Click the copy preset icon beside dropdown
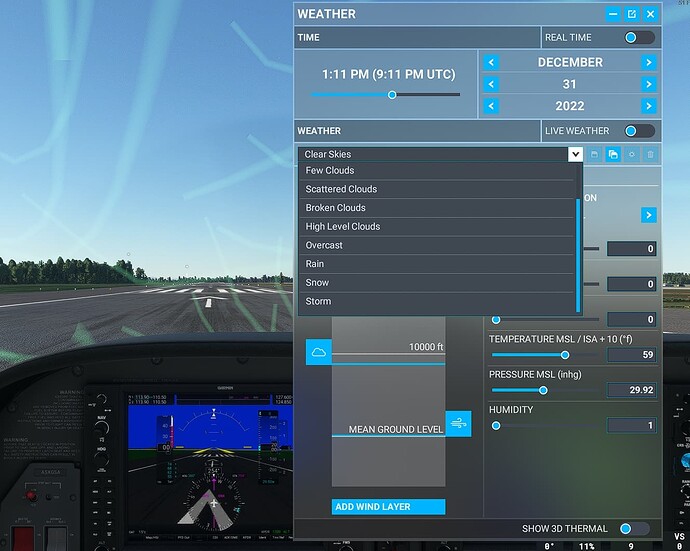The width and height of the screenshot is (690, 551). pos(612,155)
